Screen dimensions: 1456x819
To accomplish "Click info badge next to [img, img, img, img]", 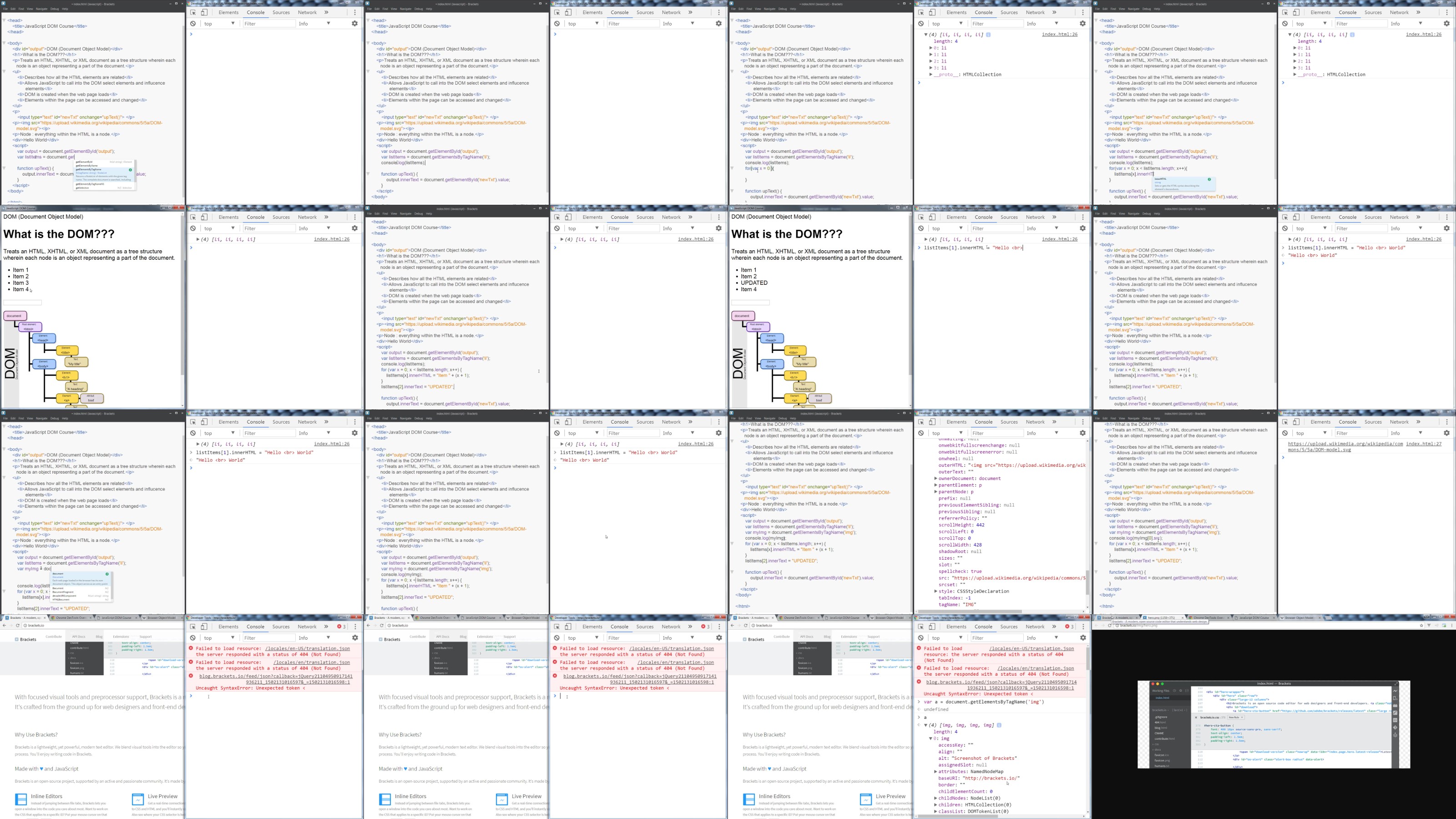I will point(999,725).
